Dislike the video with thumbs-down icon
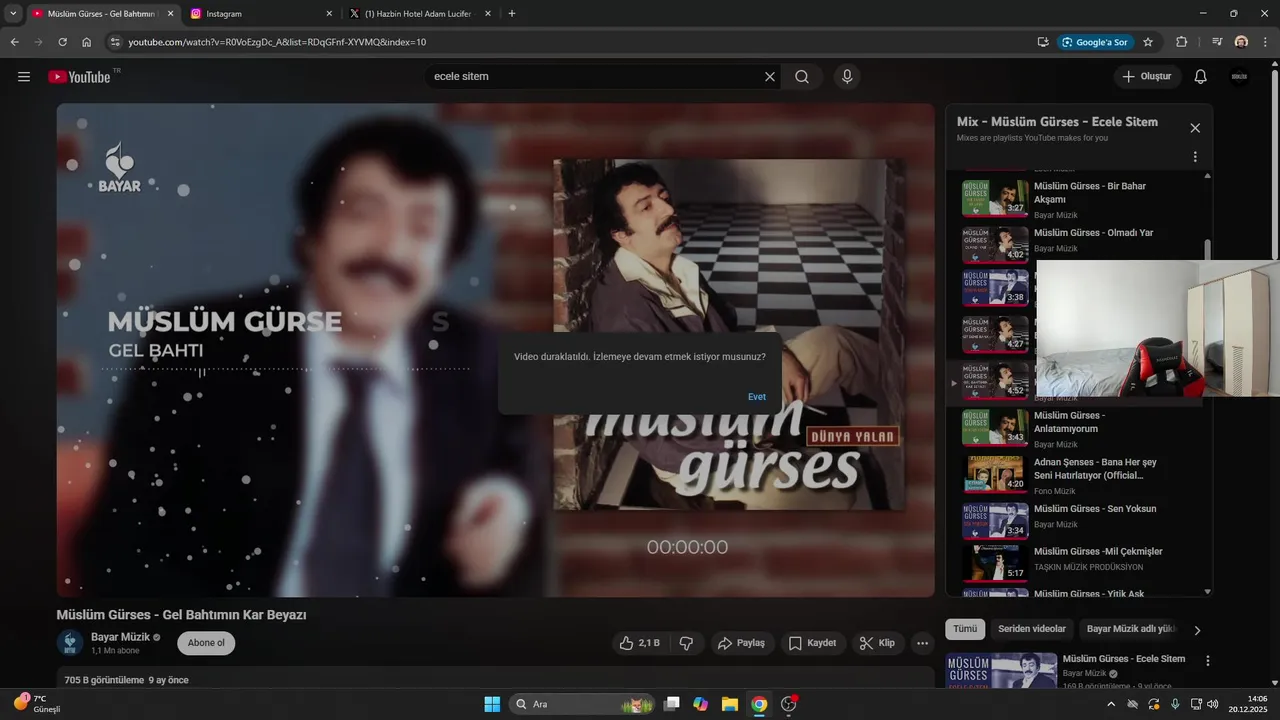Screen dimensions: 1280x720 [x=686, y=643]
